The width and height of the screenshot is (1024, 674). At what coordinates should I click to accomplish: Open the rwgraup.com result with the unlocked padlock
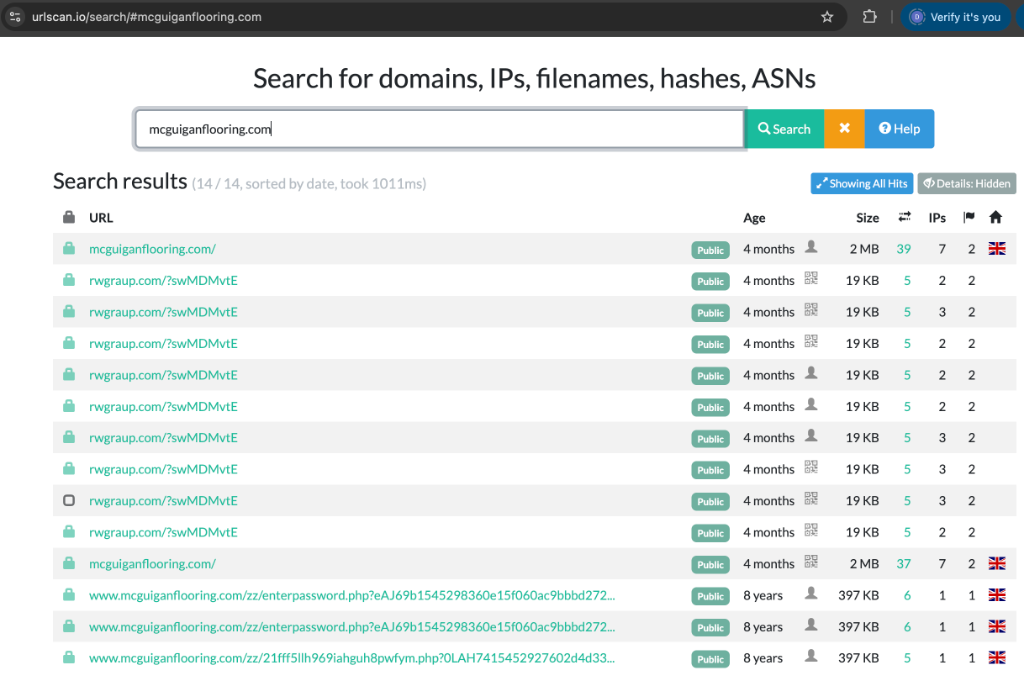coord(163,501)
